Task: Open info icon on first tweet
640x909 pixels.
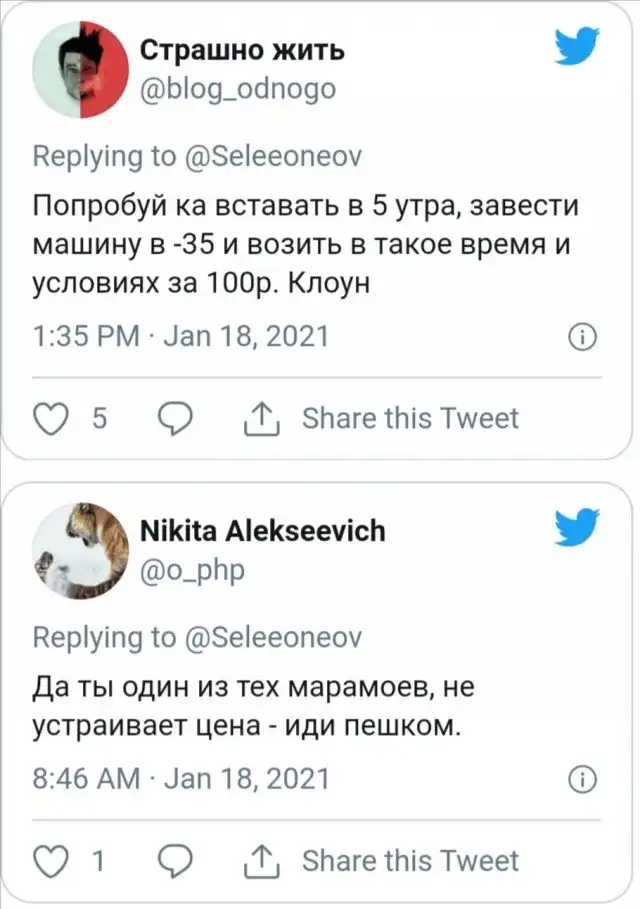Action: [581, 337]
